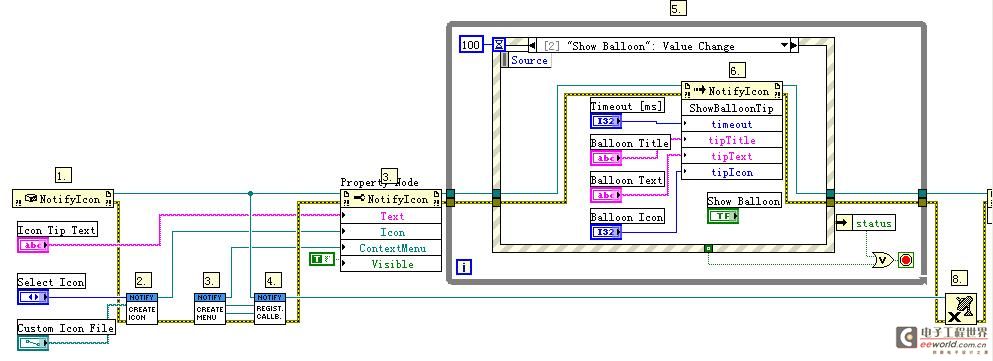The height and width of the screenshot is (361, 993).
Task: Click the NotifyIcon constructor node
Action: 63,199
